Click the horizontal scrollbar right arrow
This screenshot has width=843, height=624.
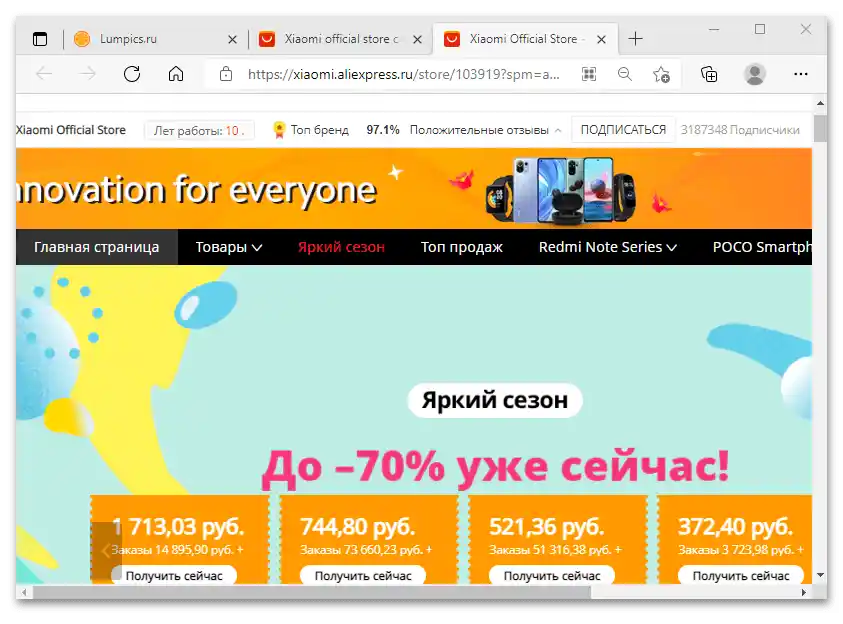coord(804,592)
